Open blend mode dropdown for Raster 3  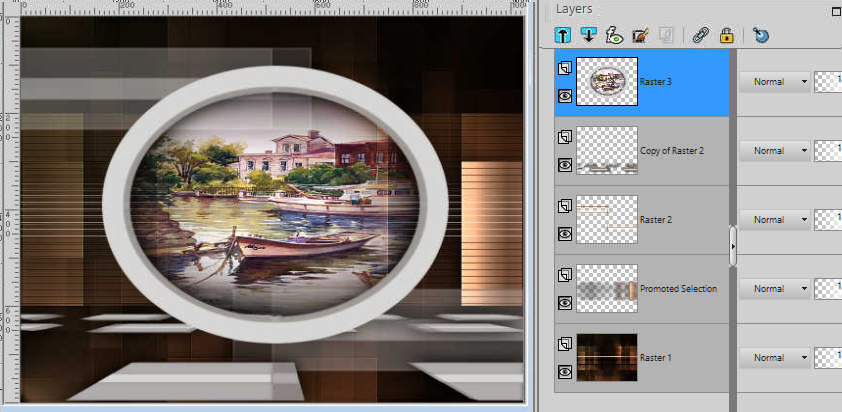click(773, 82)
